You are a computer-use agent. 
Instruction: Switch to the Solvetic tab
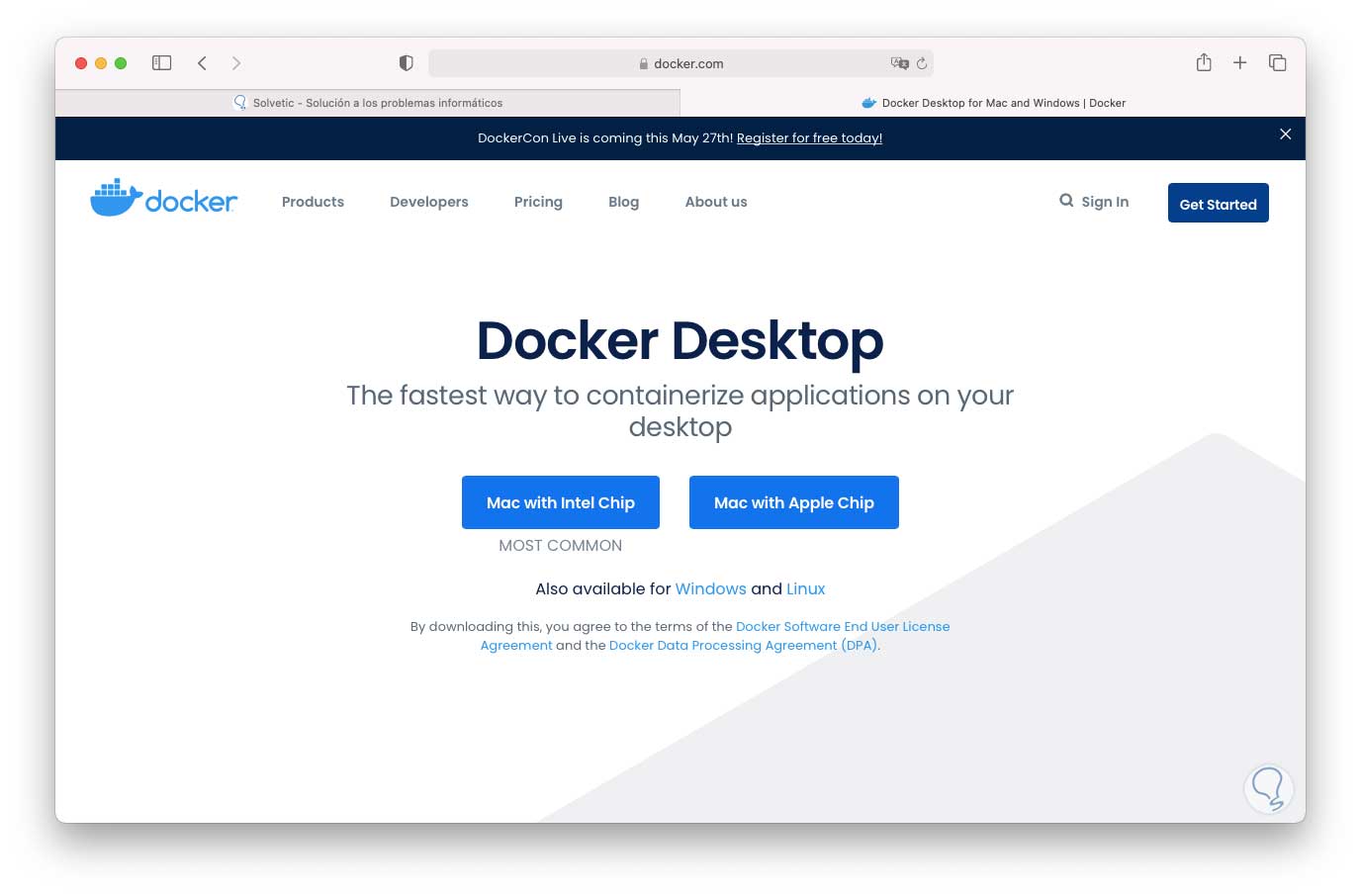click(368, 103)
